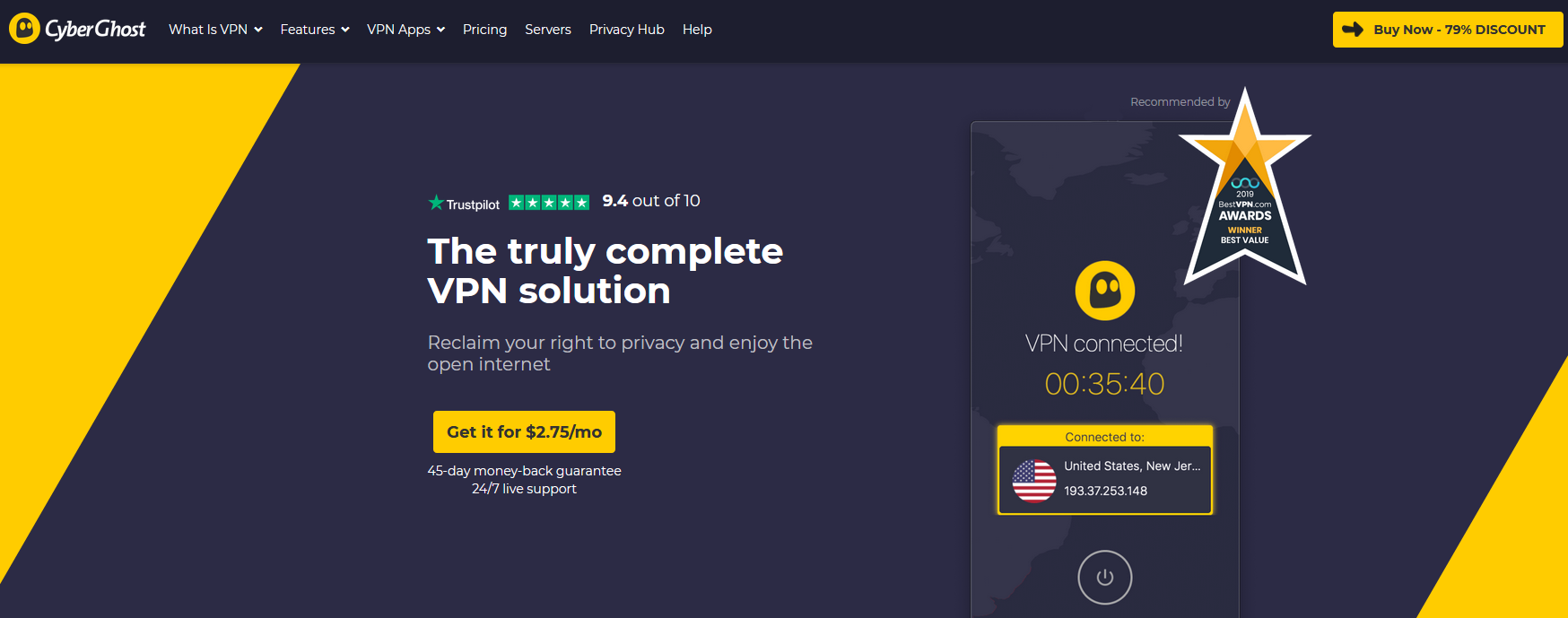Viewport: 1568px width, 618px height.
Task: Click "The truly complete VPN solution" heading
Action: (605, 271)
